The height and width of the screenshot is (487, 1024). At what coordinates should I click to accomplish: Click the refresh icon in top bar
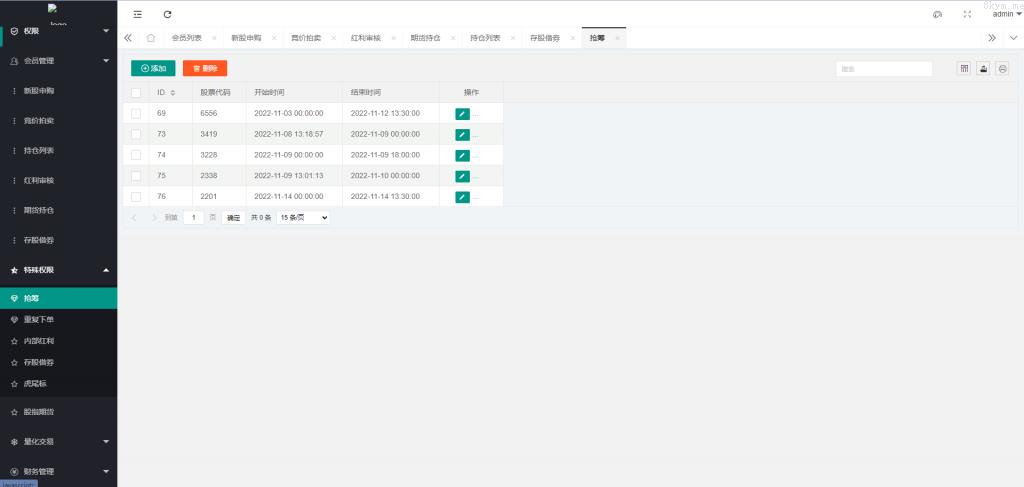pyautogui.click(x=167, y=14)
